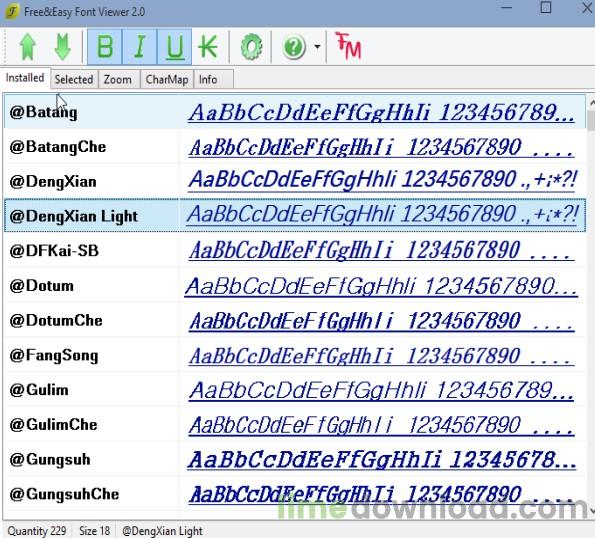595x538 pixels.
Task: Select the @Dotum font name
Action: [41, 286]
